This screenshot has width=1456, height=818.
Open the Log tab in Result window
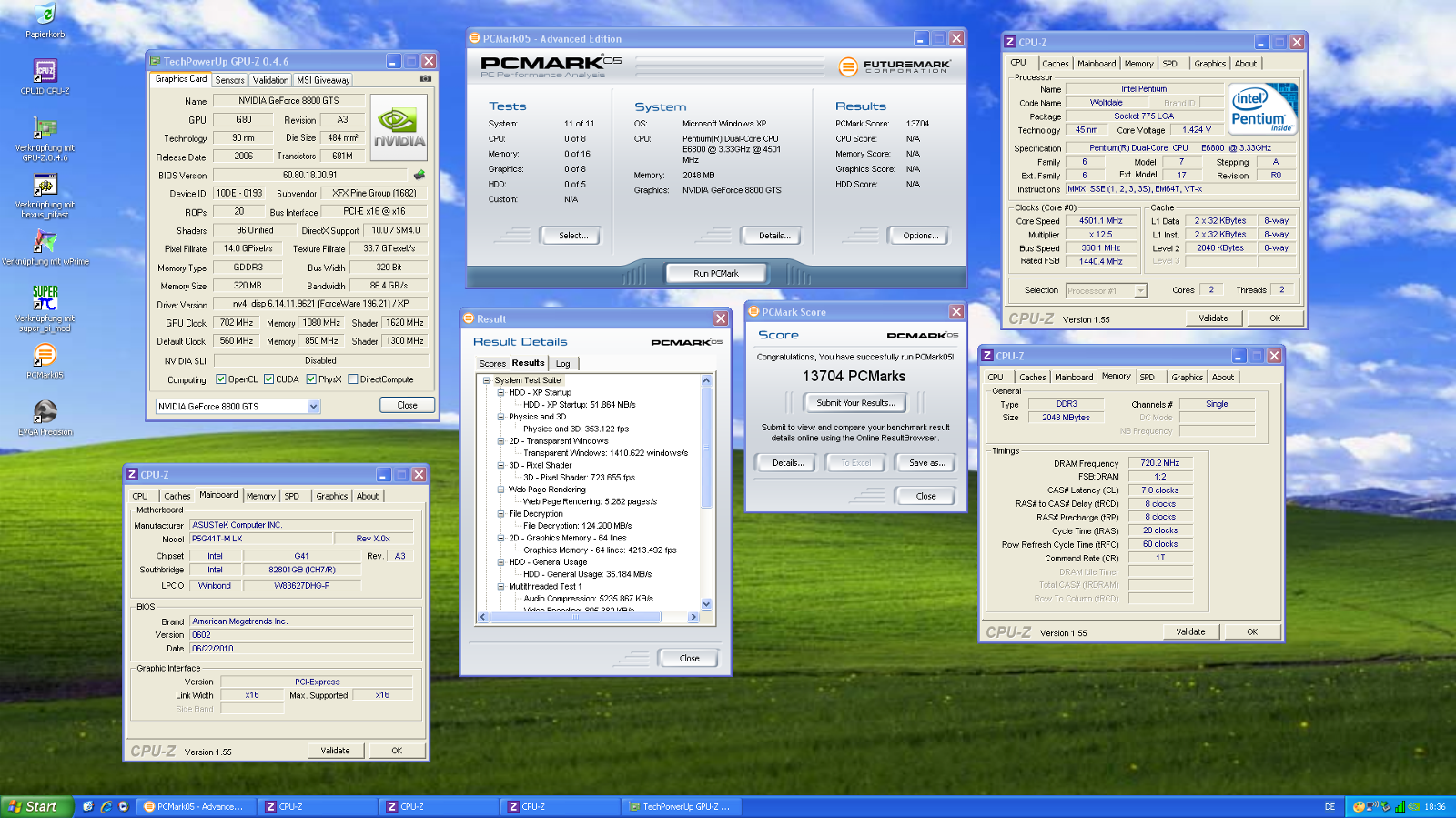pyautogui.click(x=563, y=364)
